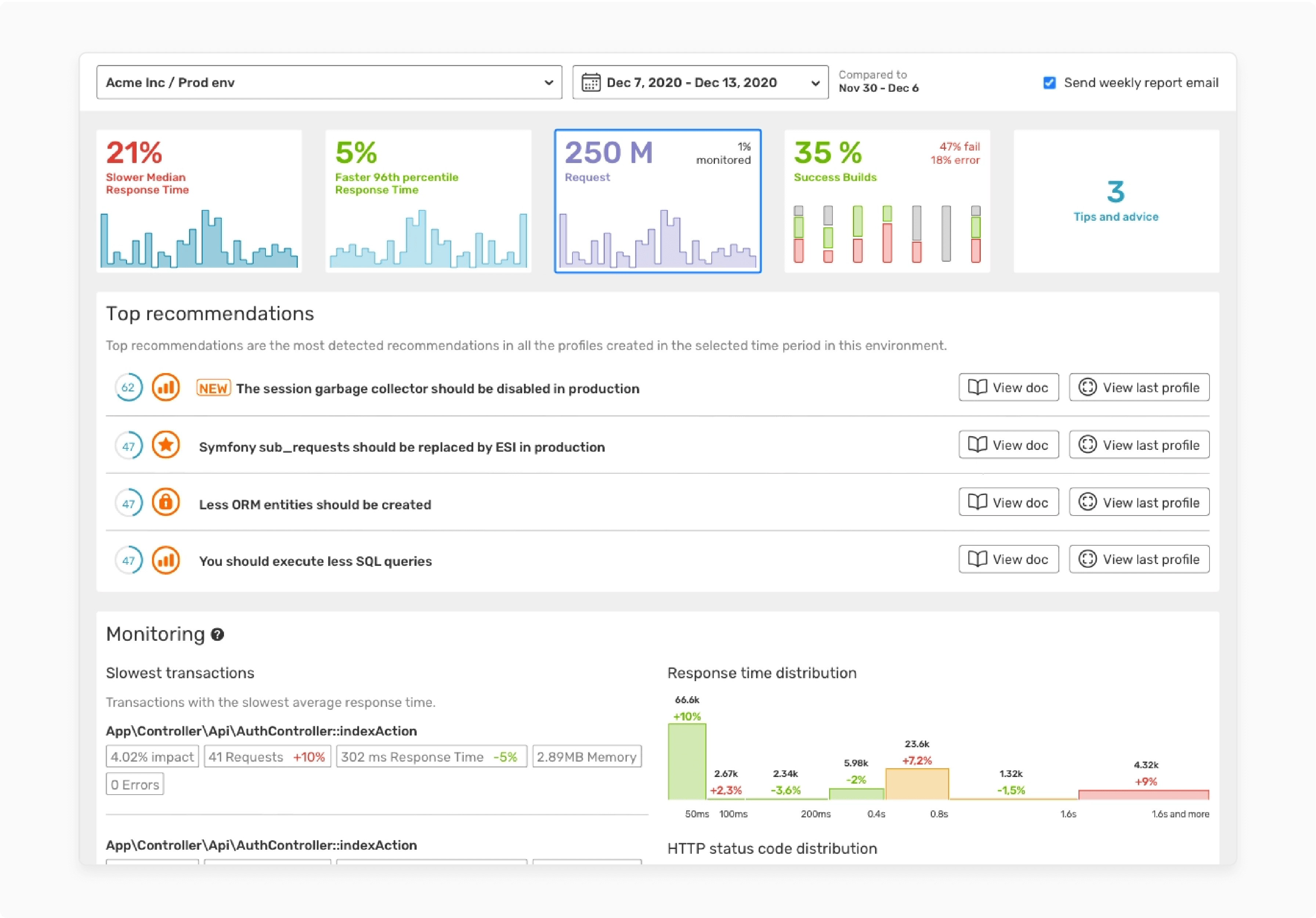Click the 47% fail label on builds card
The width and height of the screenshot is (1316, 918).
click(959, 147)
